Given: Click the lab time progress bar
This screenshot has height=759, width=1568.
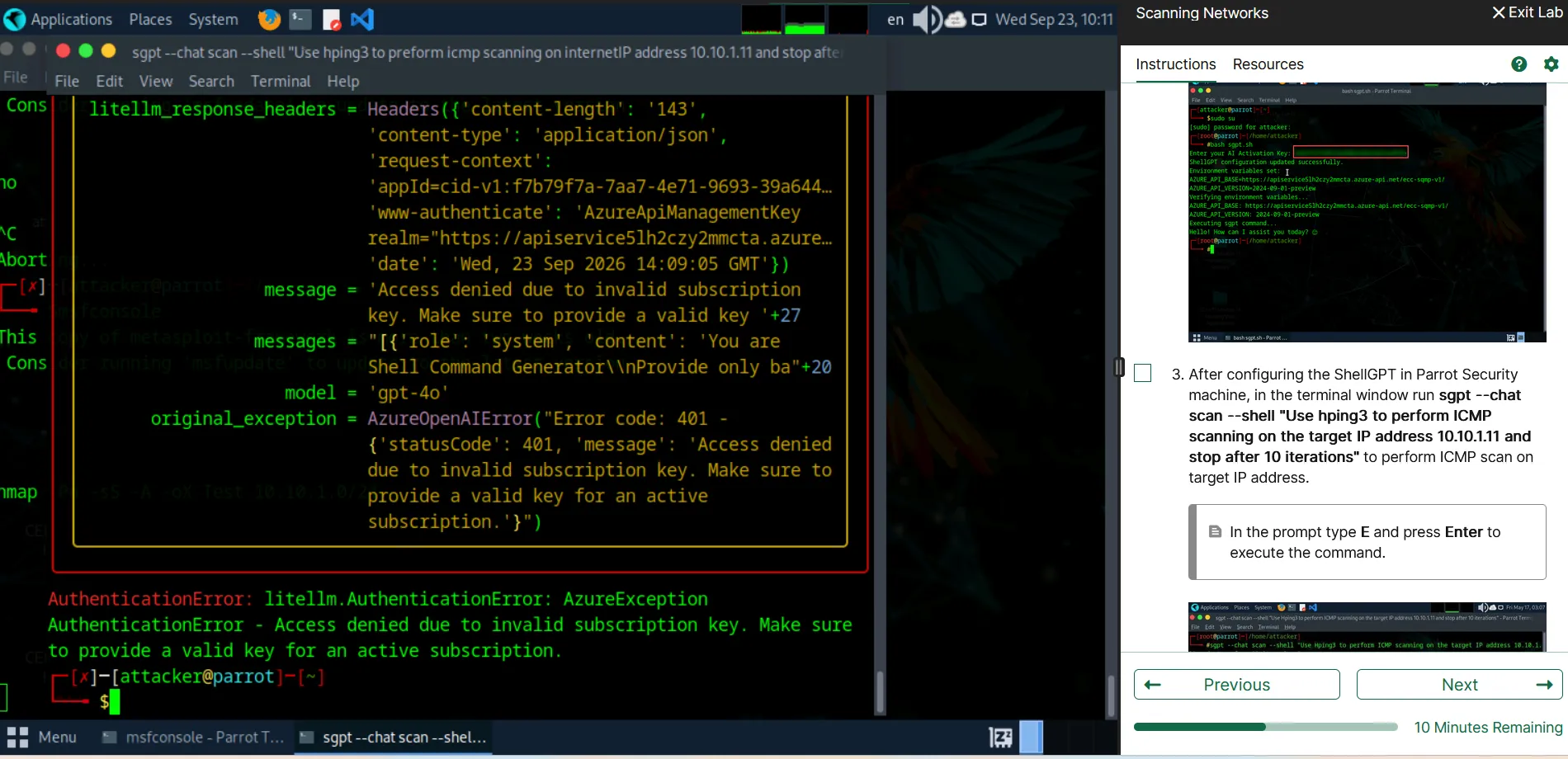Looking at the screenshot, I should tap(1265, 727).
